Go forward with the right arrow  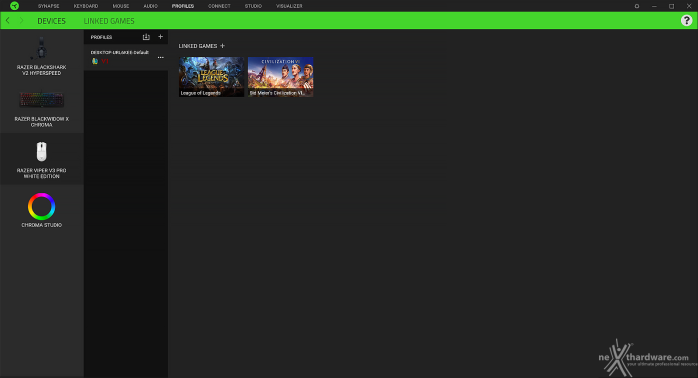[21, 20]
